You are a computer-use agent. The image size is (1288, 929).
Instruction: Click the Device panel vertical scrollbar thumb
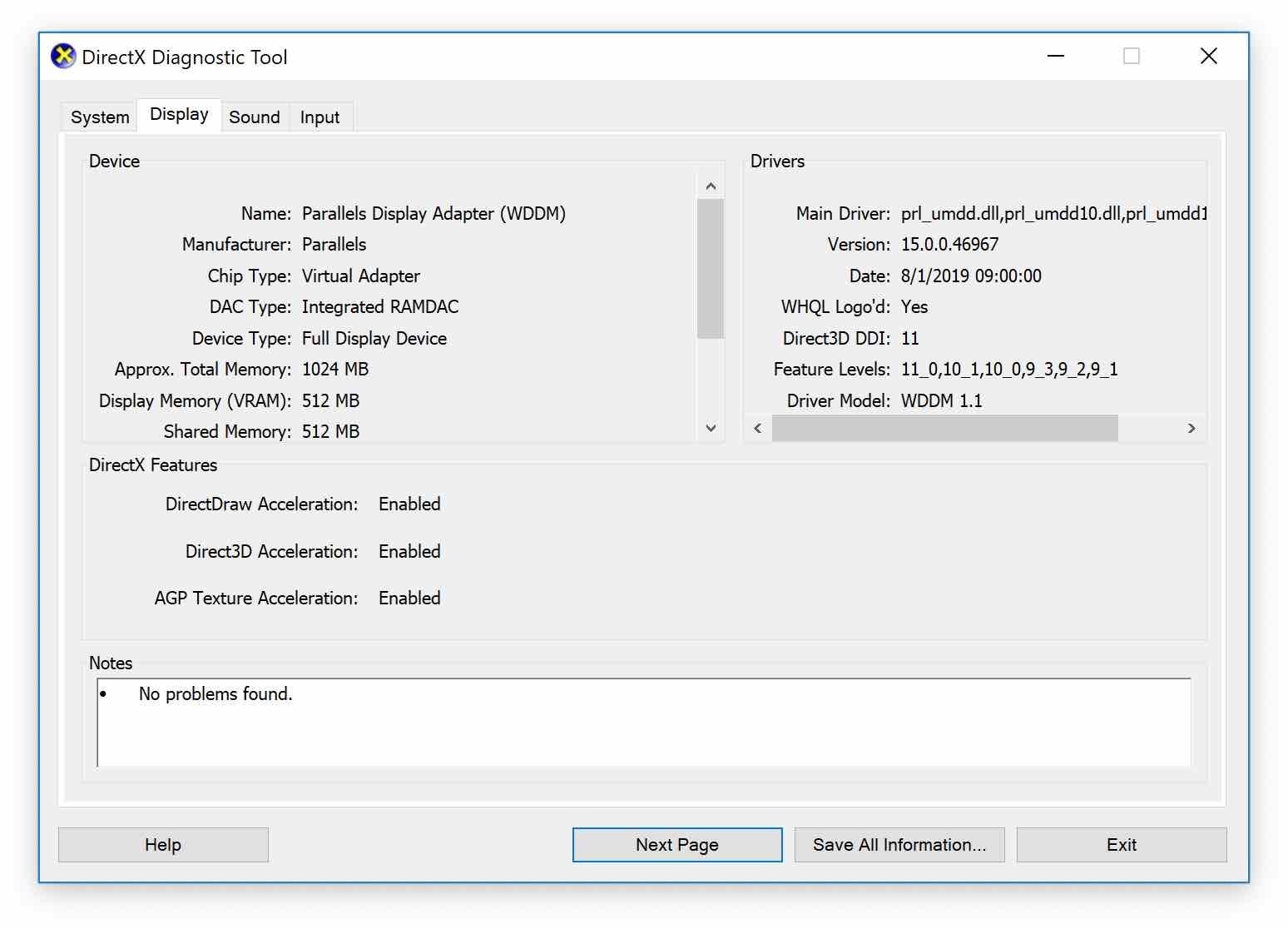click(711, 269)
